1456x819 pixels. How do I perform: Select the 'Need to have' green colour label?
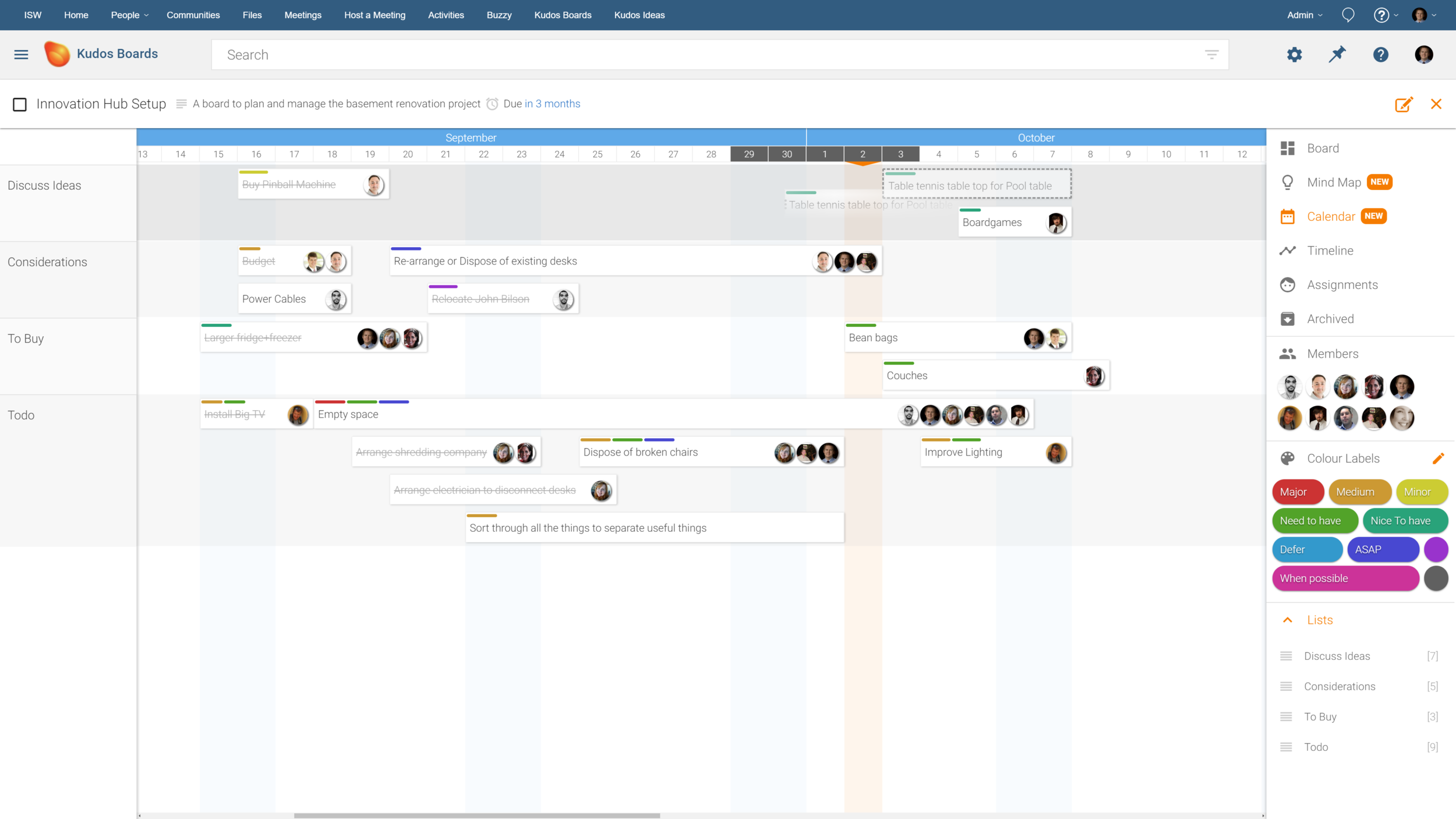pyautogui.click(x=1314, y=520)
